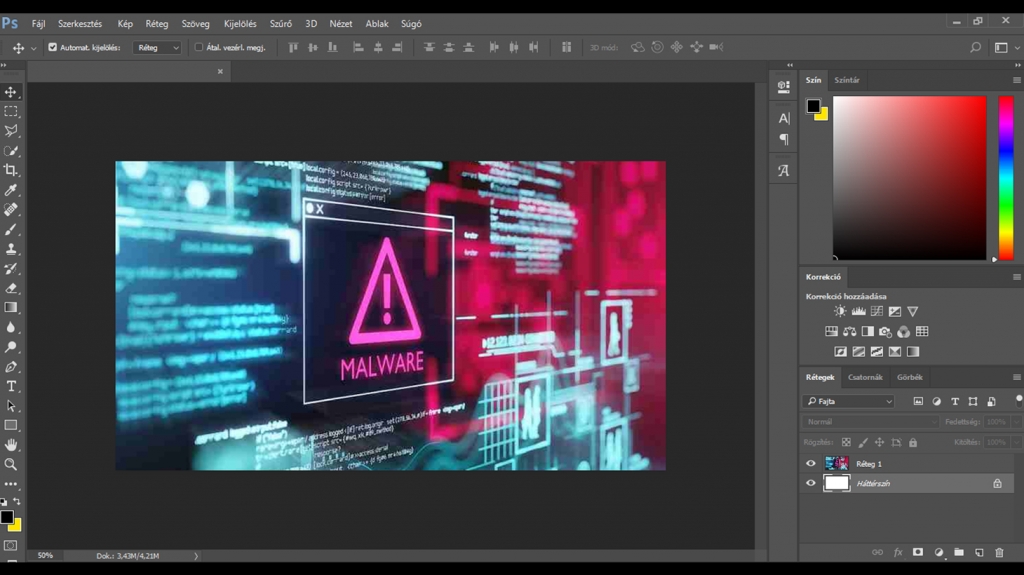Viewport: 1024px width, 575px height.
Task: Uncheck the Automat. kijelölés checkbox
Action: 53,47
